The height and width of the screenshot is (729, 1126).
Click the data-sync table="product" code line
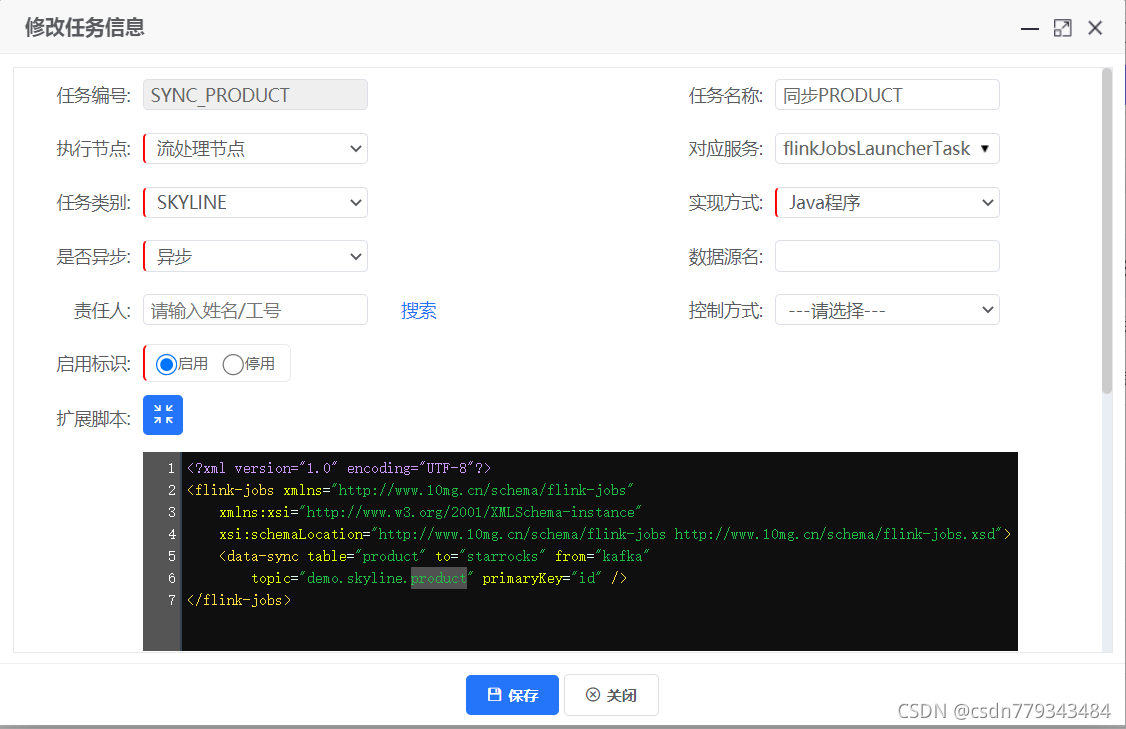[x=434, y=556]
